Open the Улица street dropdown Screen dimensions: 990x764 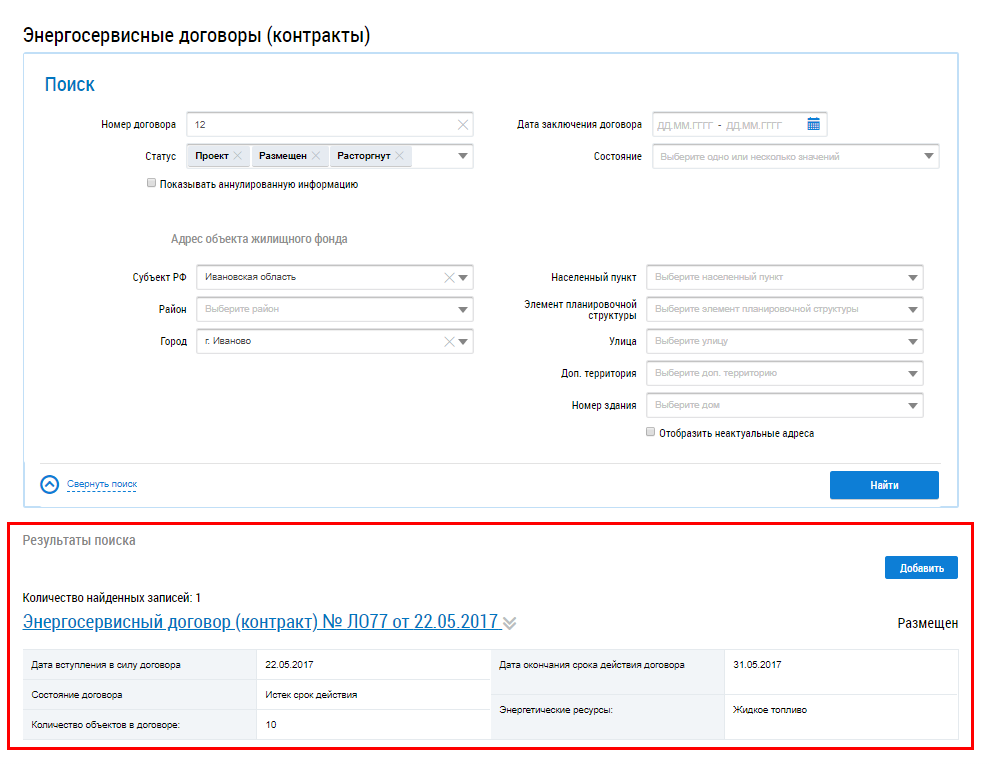(912, 342)
